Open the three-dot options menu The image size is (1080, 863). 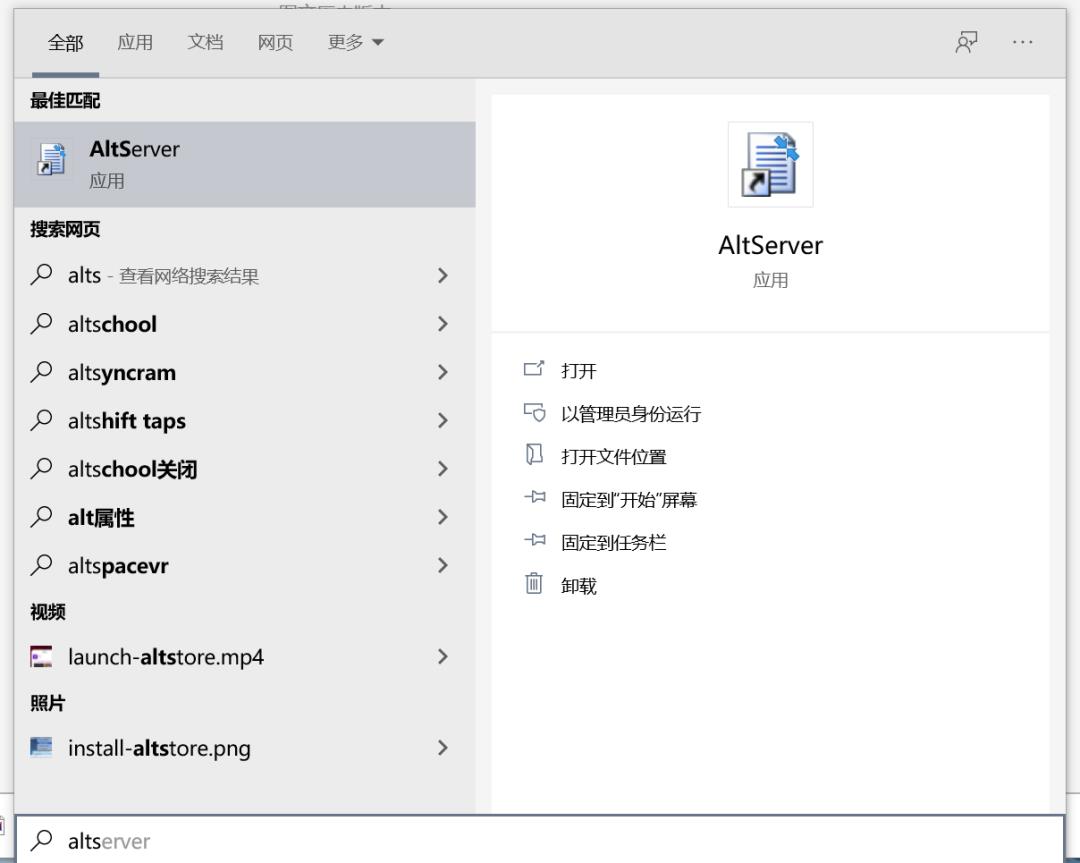[x=1022, y=43]
